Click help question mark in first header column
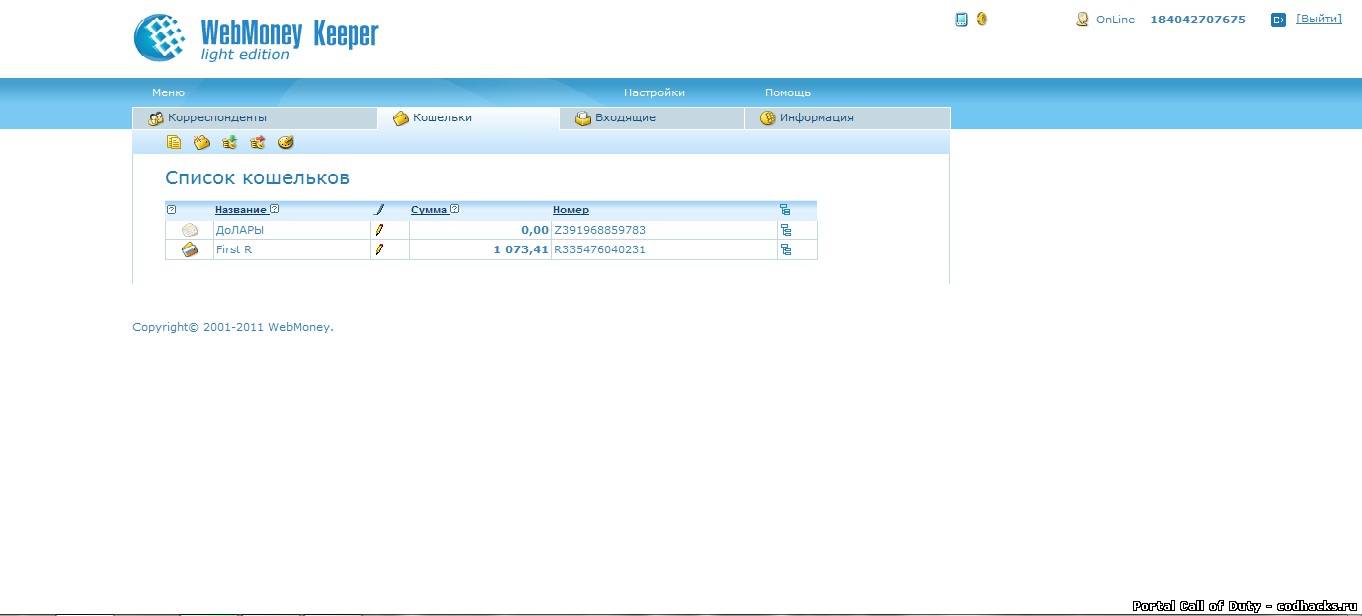1362x616 pixels. pyautogui.click(x=171, y=209)
